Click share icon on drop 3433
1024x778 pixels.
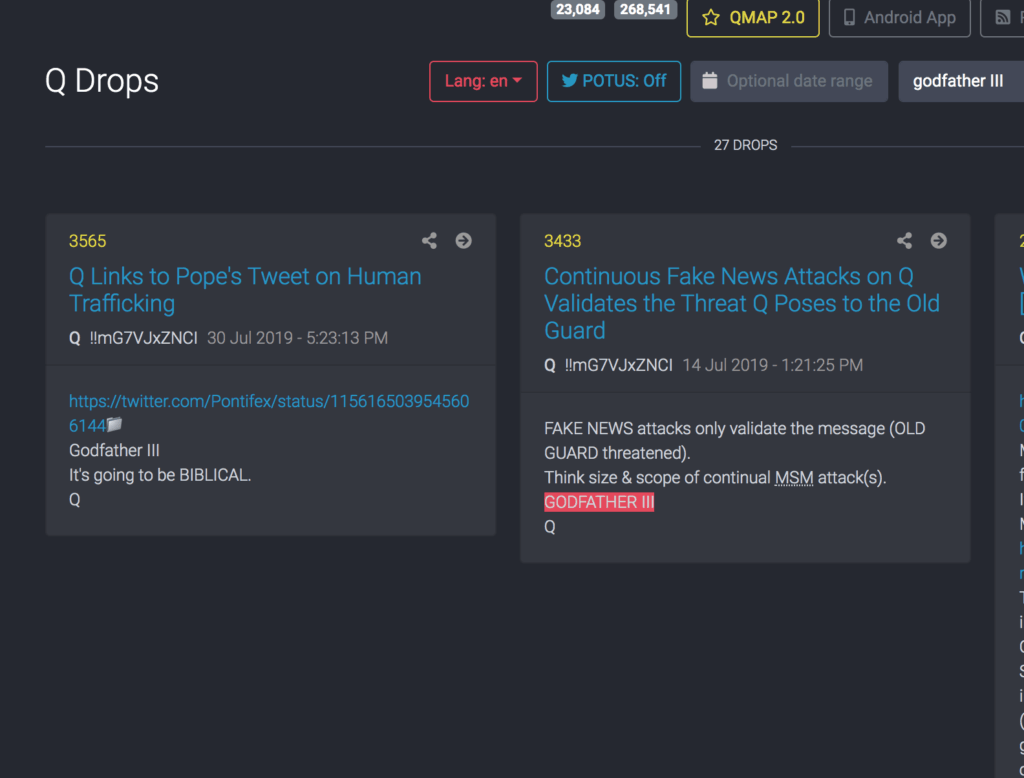pos(904,241)
